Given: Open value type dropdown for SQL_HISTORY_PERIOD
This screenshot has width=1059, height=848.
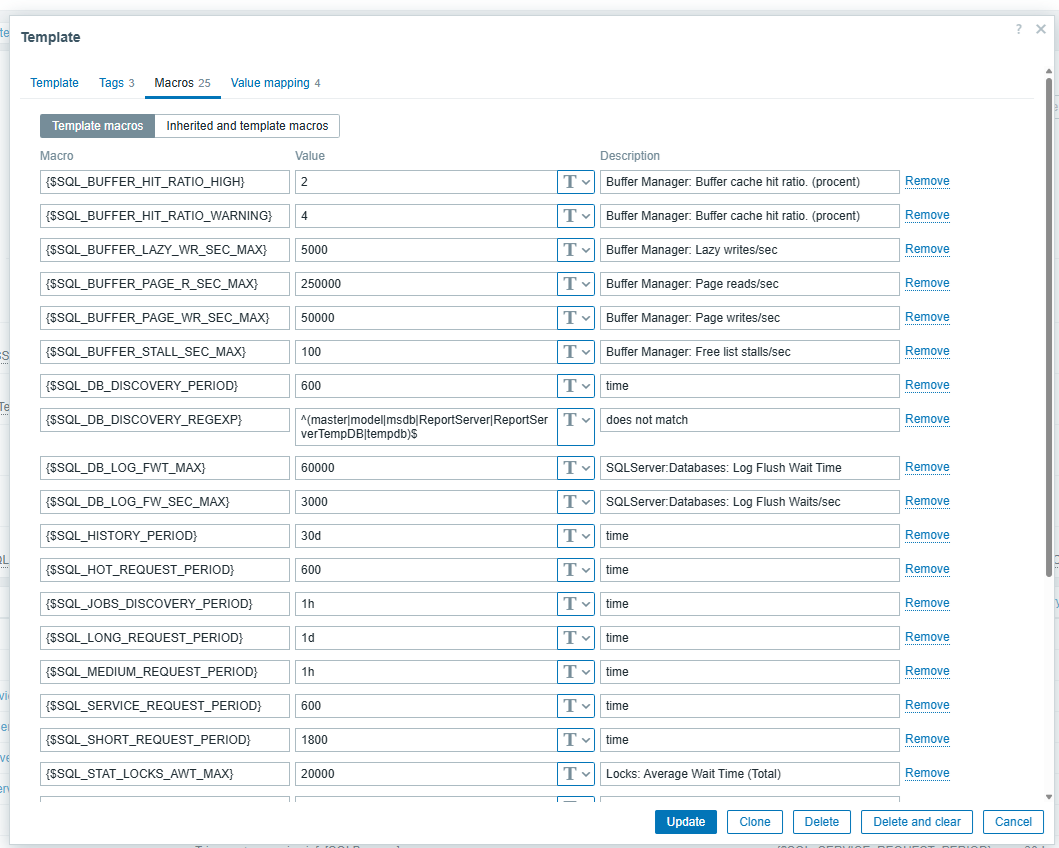Looking at the screenshot, I should tap(575, 535).
